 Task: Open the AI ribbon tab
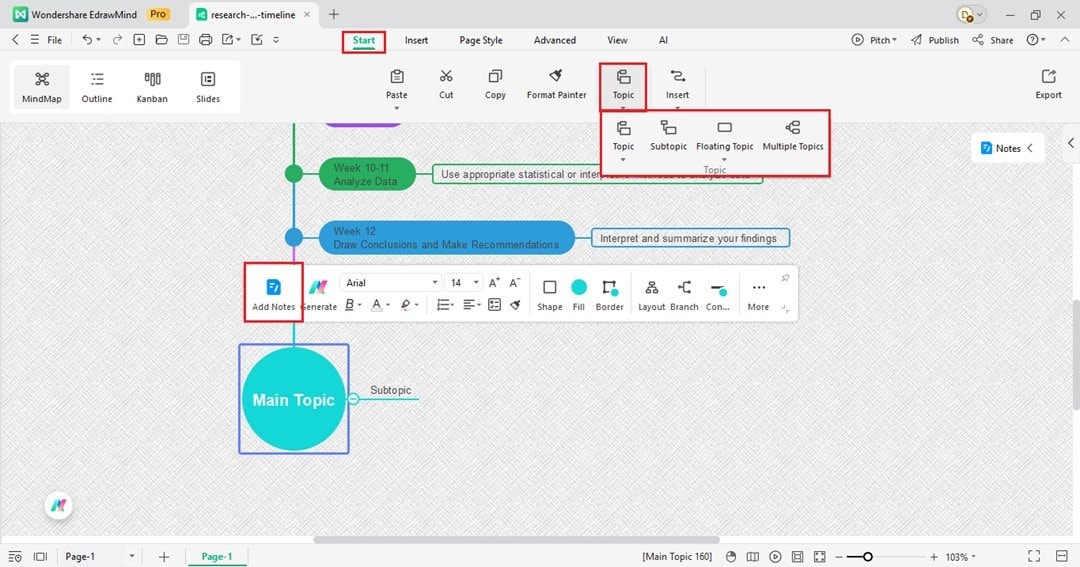tap(663, 40)
